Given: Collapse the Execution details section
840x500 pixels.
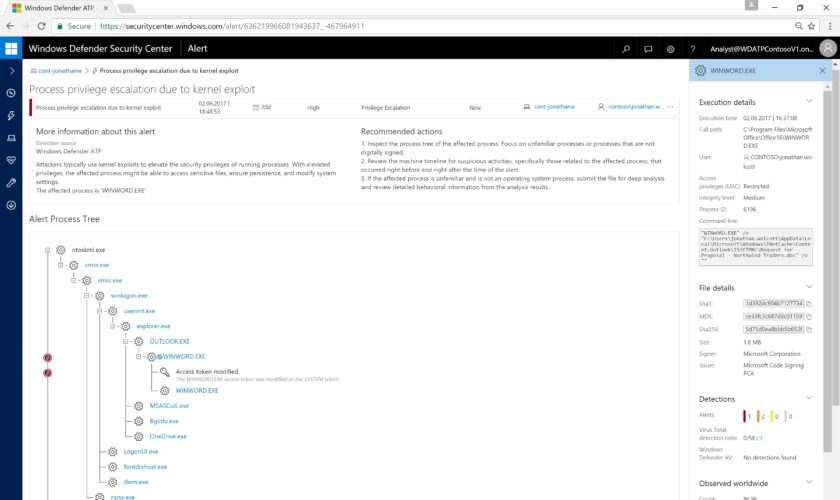Looking at the screenshot, I should coord(822,102).
